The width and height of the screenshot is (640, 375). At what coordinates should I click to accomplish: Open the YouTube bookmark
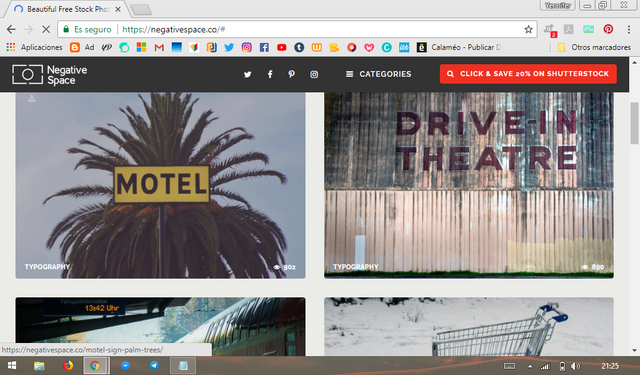tap(282, 47)
